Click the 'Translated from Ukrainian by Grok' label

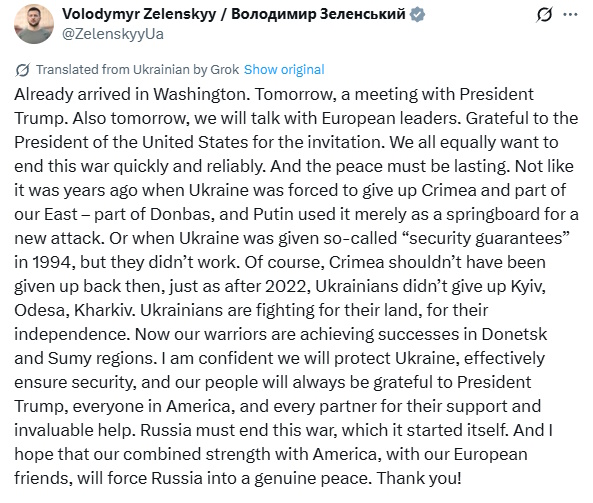click(x=138, y=70)
